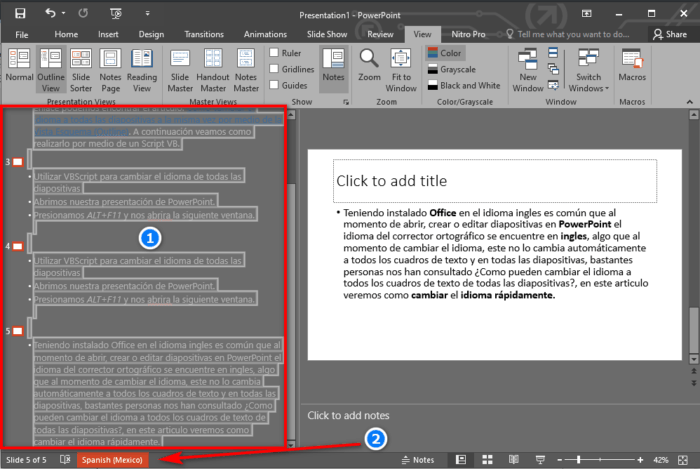Screen dimensions: 700x469
Task: Click the outline pane scroll down arrow
Action: click(291, 444)
